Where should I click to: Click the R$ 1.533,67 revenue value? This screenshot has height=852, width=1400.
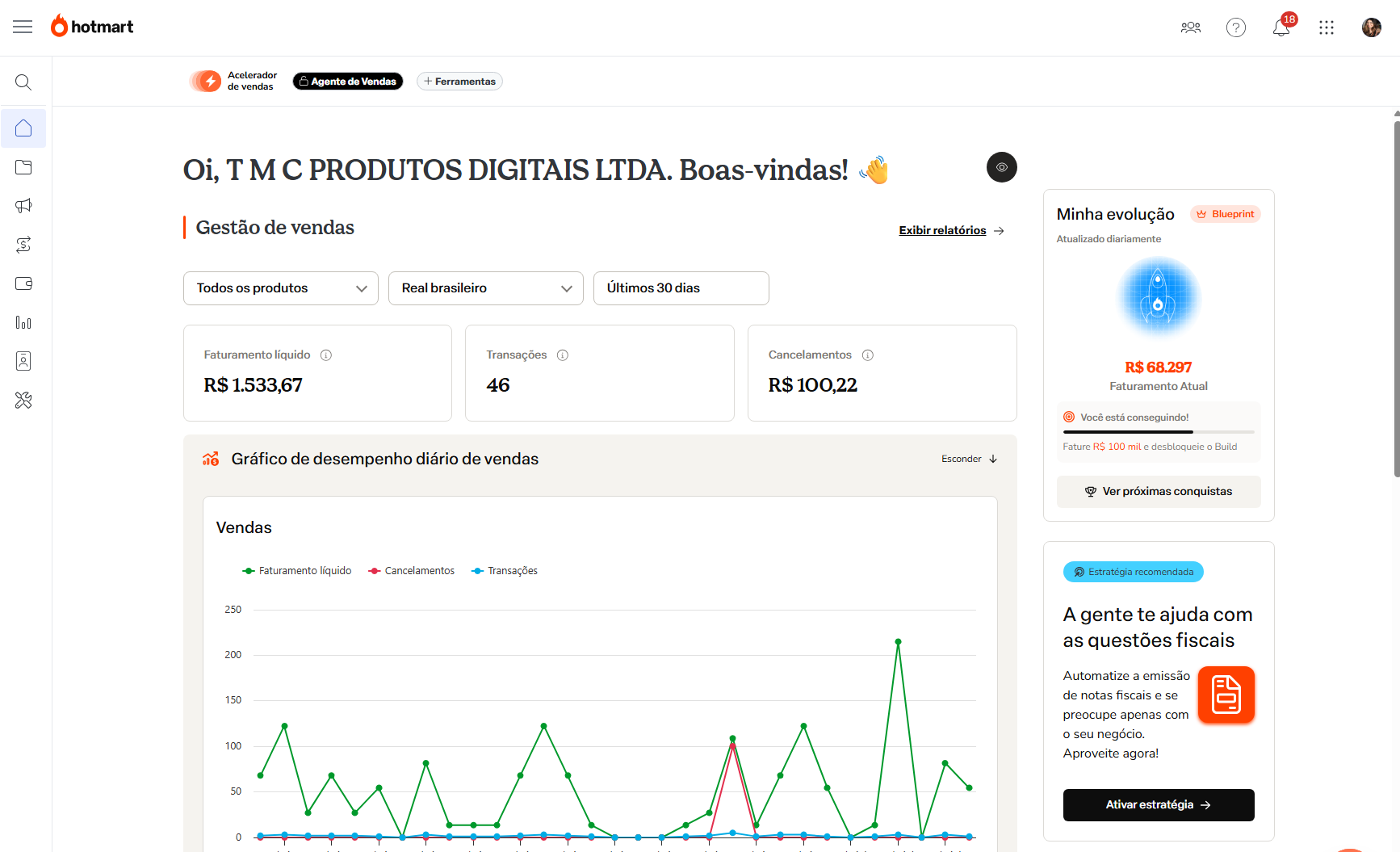[x=253, y=385]
